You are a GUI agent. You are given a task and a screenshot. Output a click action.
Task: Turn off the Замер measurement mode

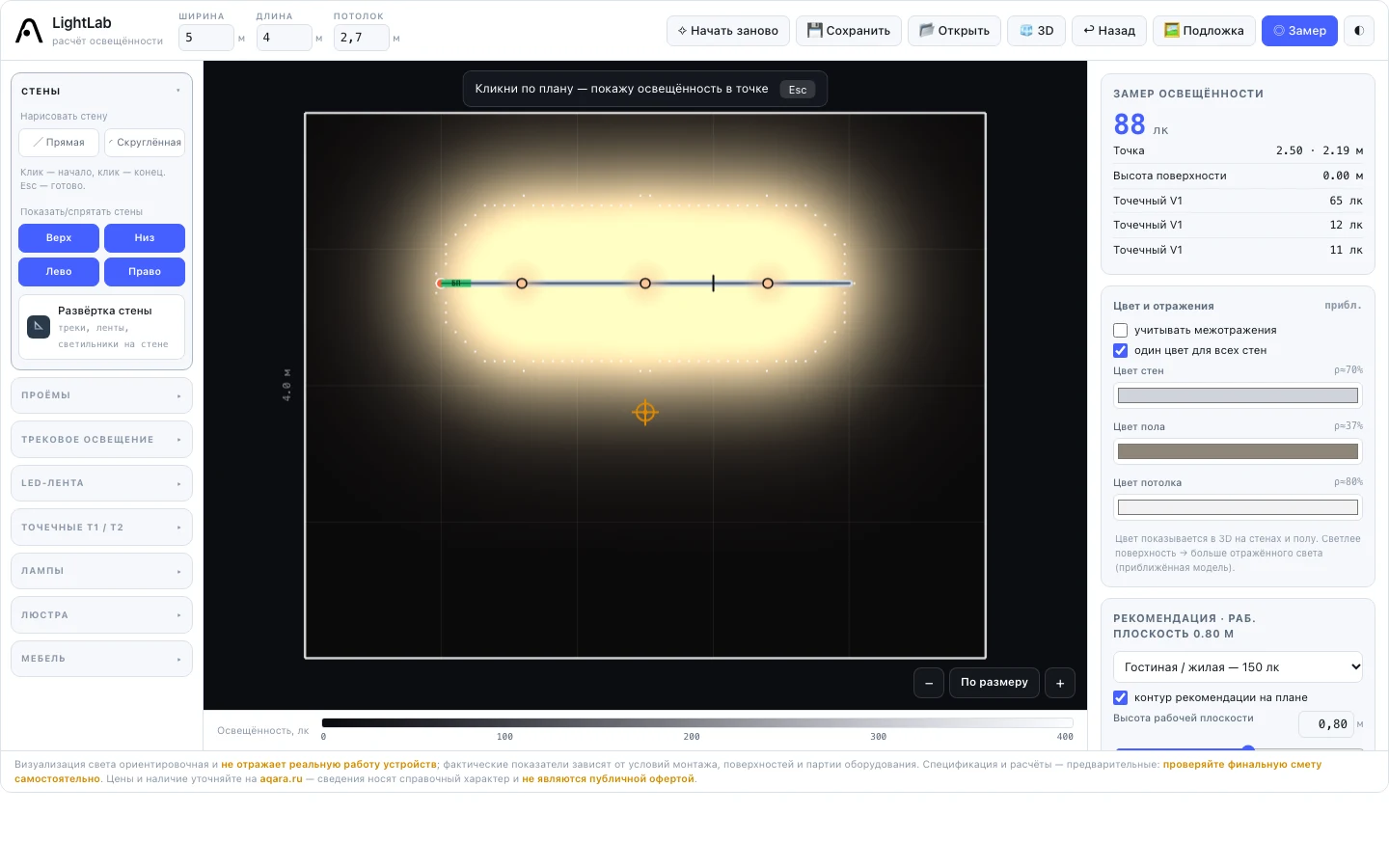(1299, 31)
